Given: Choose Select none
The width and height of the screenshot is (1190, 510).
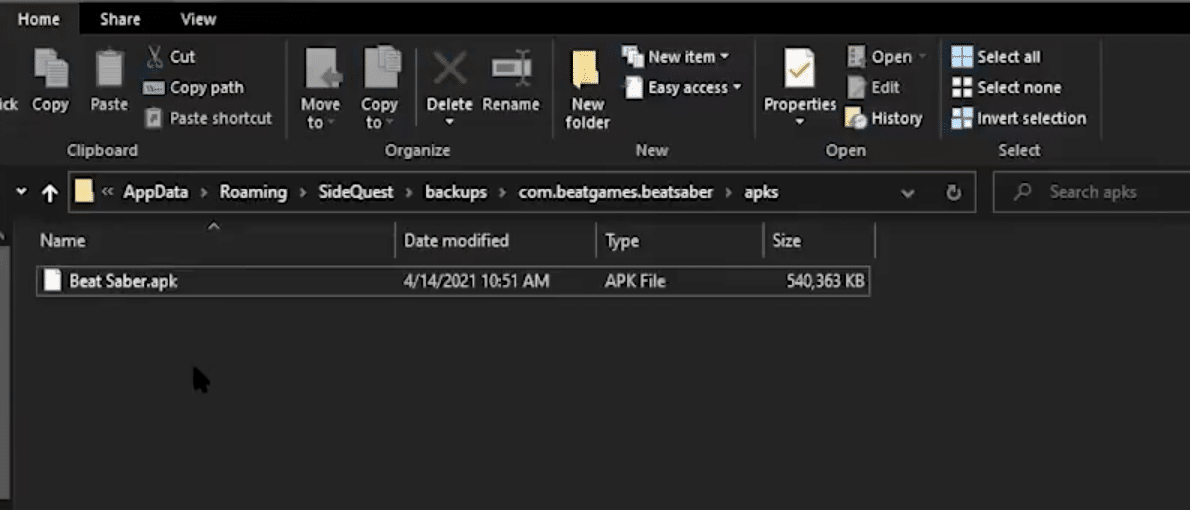Looking at the screenshot, I should [x=1006, y=88].
